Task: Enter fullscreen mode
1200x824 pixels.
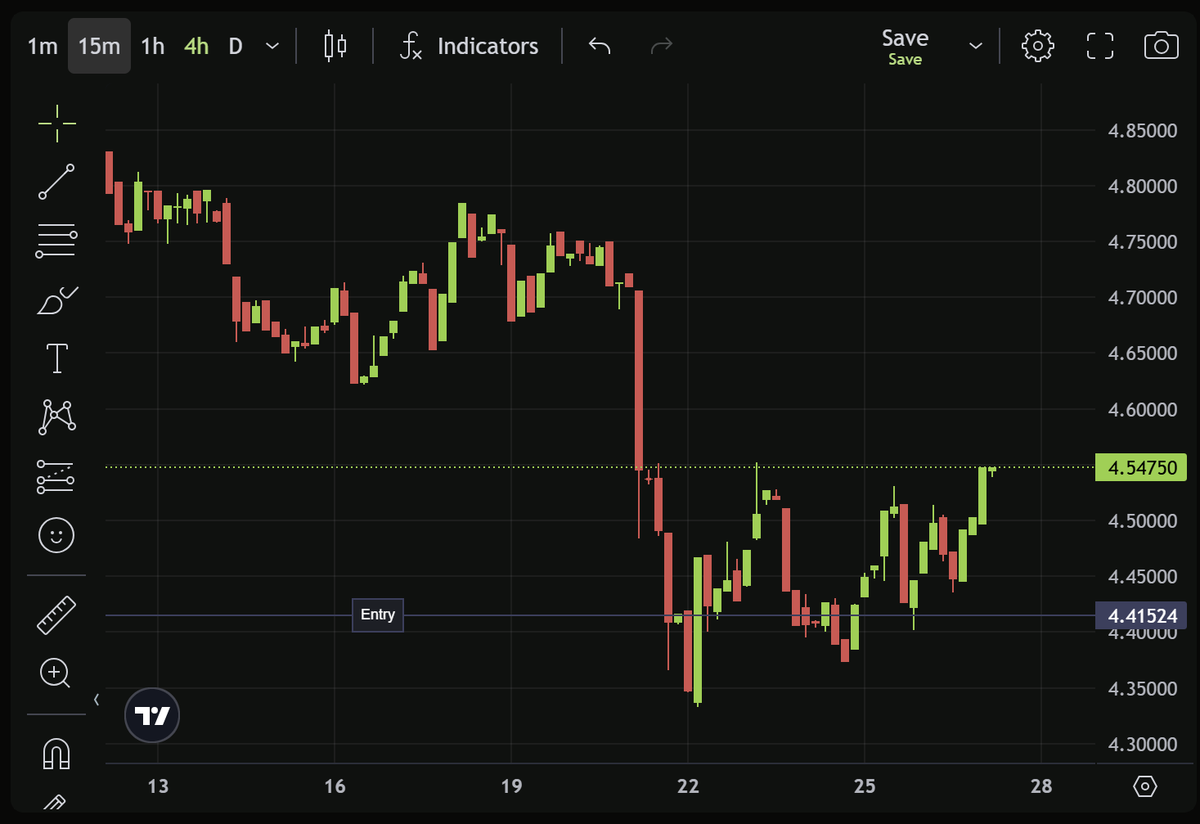Action: point(1100,46)
